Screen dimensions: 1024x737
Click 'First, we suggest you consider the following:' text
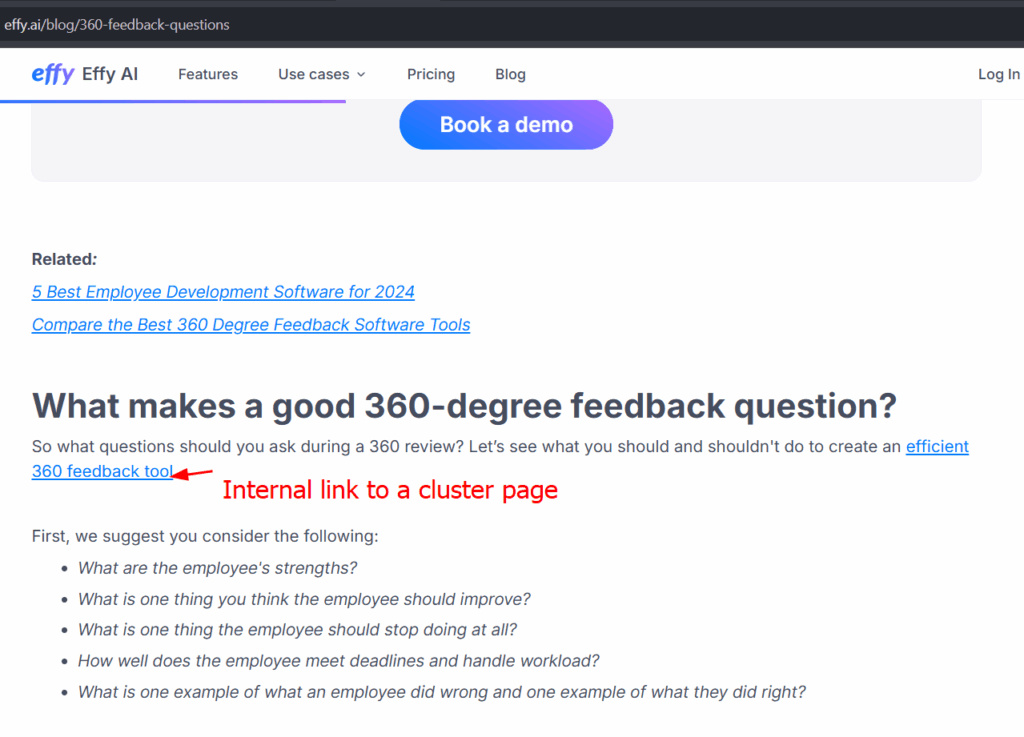click(x=205, y=536)
